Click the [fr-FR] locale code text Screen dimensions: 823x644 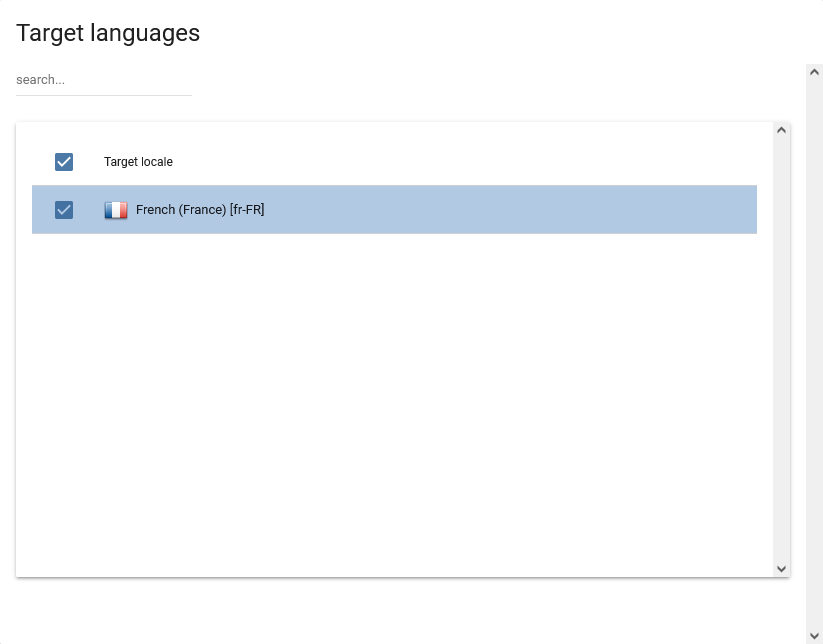247,210
